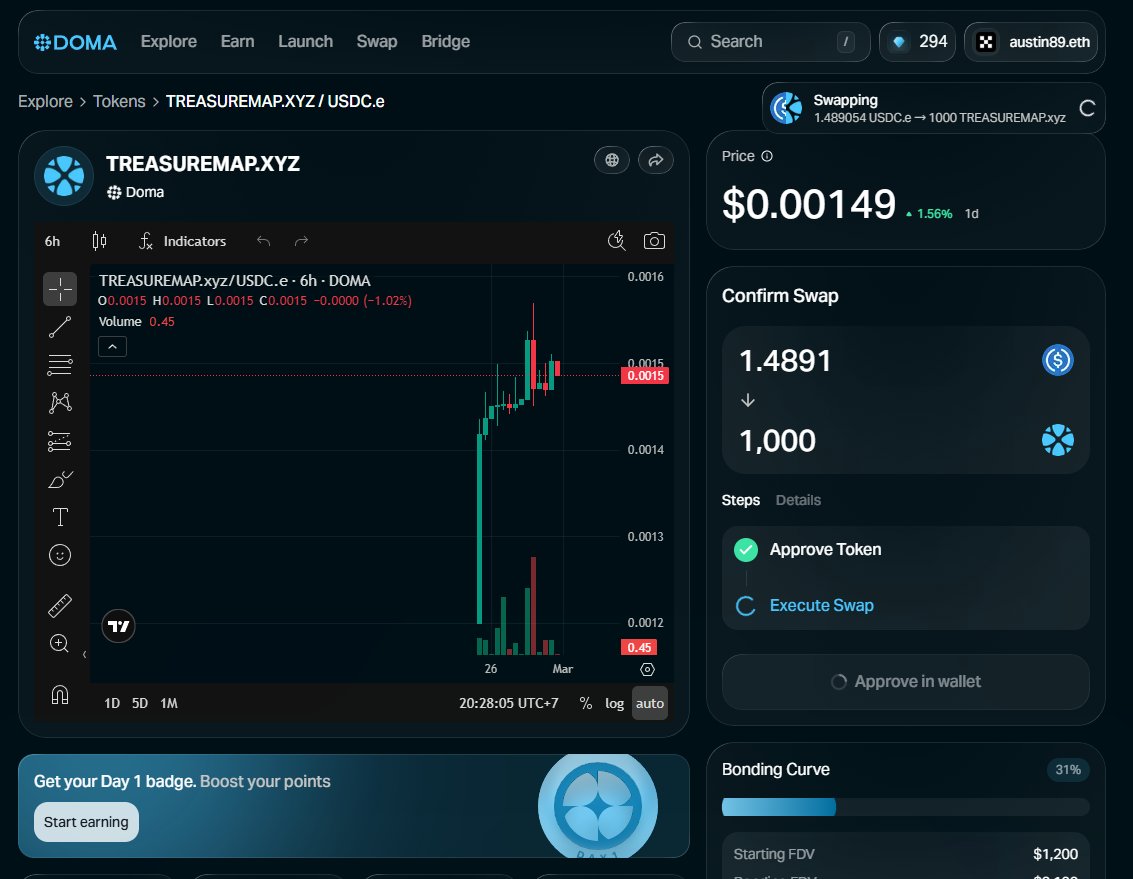Click the TradingView logo on the chart
Screen dimensions: 1133x879
coord(119,626)
